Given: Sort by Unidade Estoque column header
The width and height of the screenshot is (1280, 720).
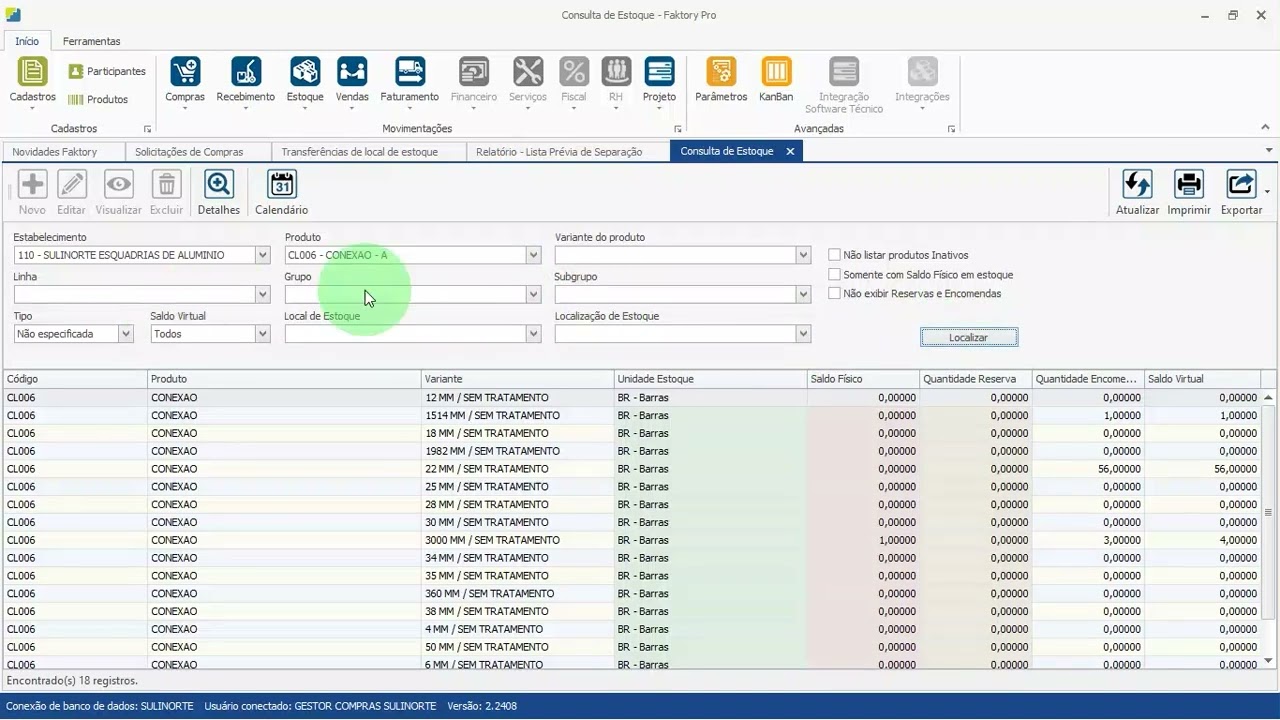Looking at the screenshot, I should [710, 379].
